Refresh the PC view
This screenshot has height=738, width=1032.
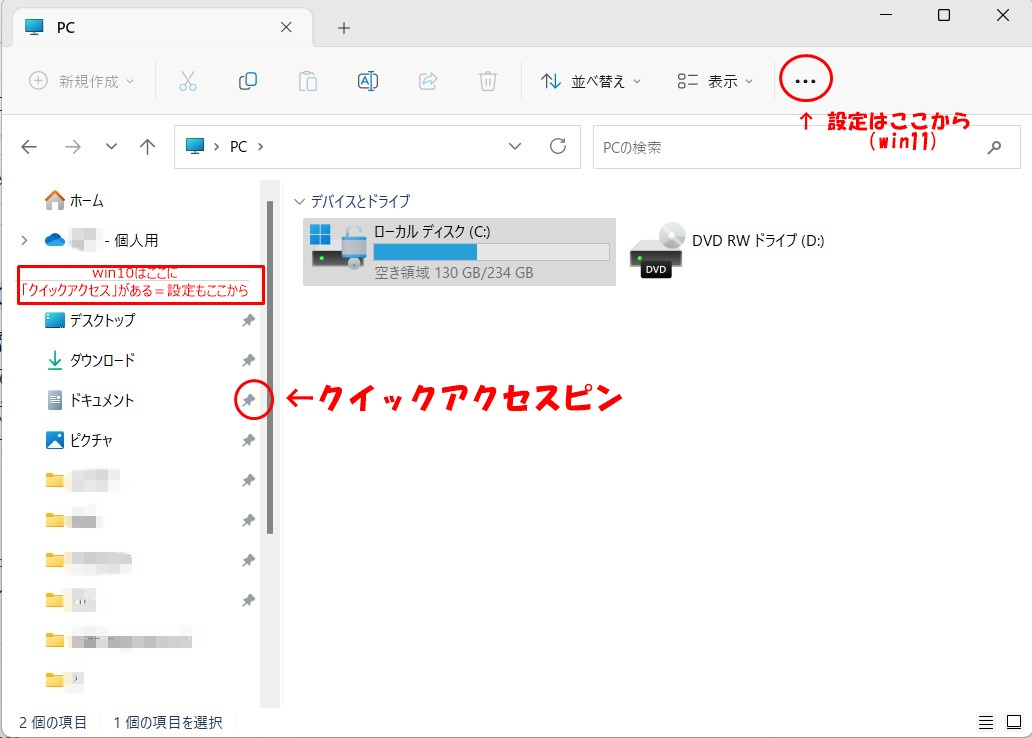tap(557, 146)
